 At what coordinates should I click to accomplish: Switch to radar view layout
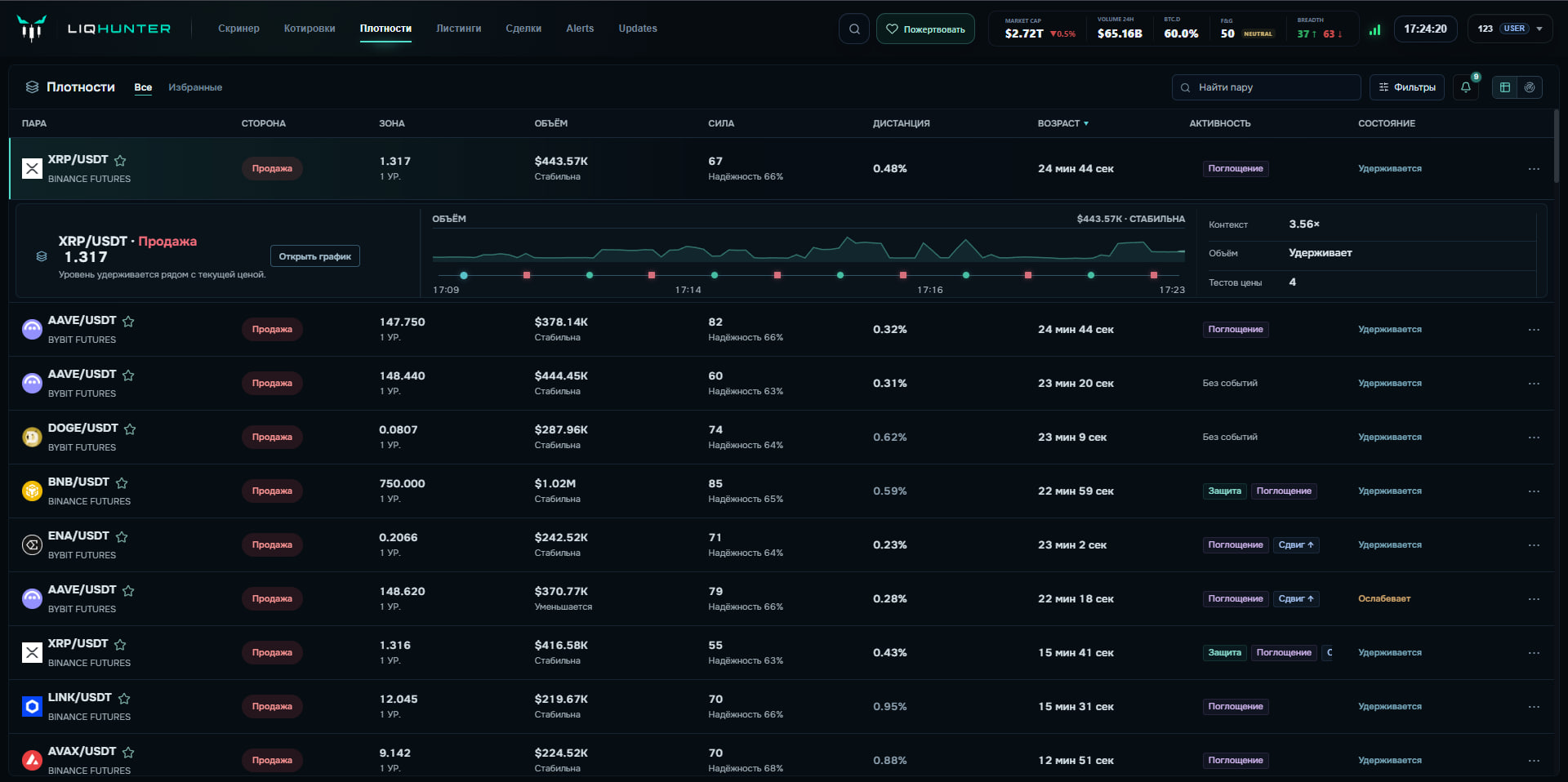point(1530,87)
